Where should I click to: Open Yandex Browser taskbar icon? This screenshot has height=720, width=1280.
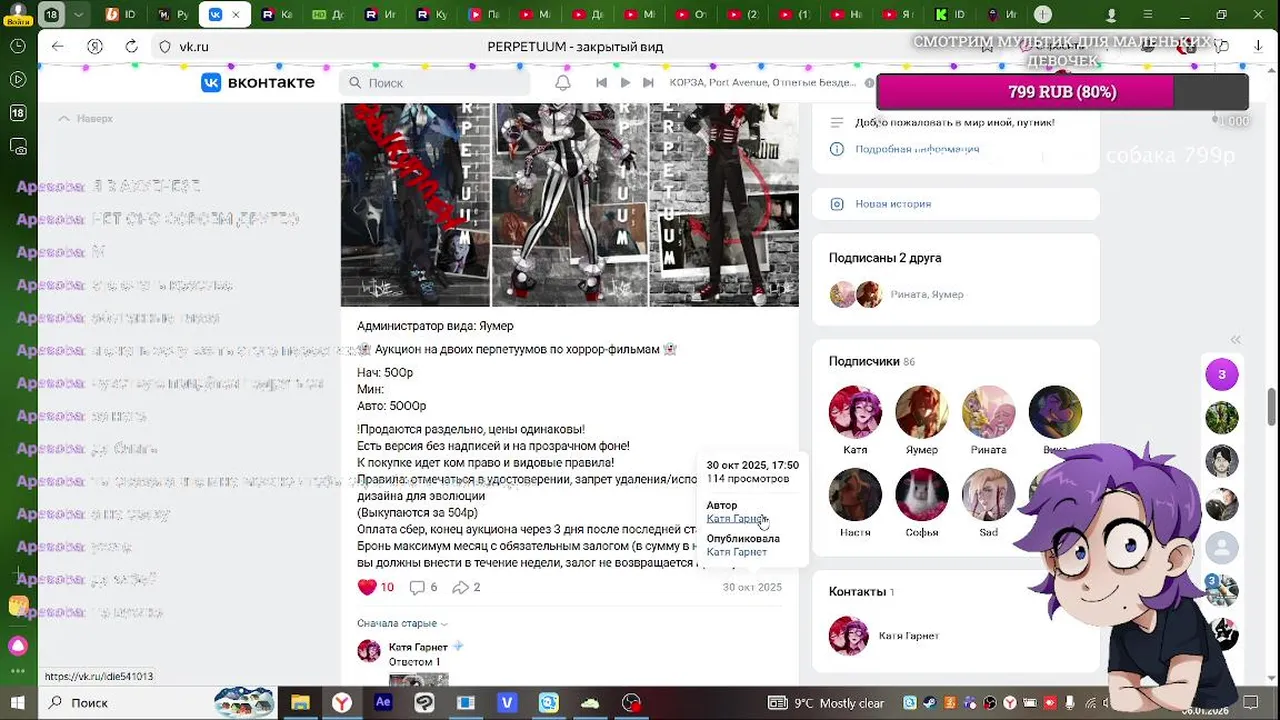coord(342,703)
